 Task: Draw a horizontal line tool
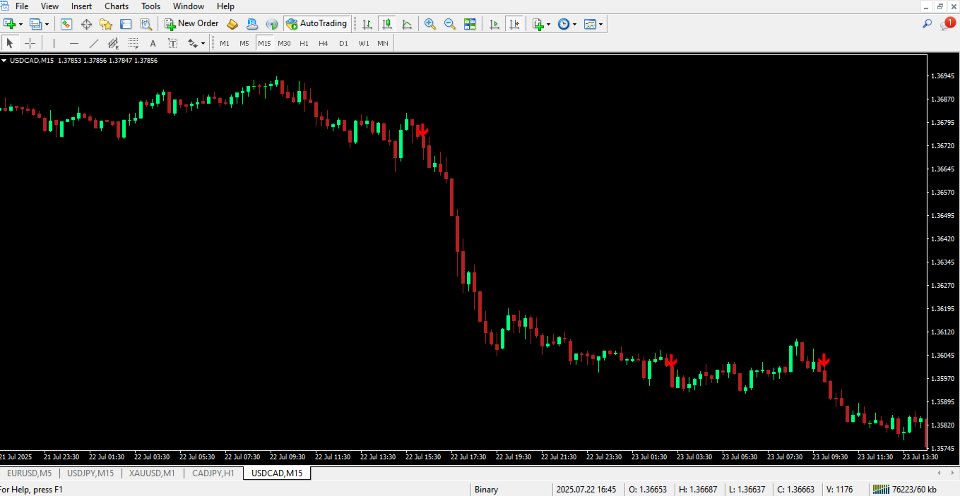click(x=74, y=43)
